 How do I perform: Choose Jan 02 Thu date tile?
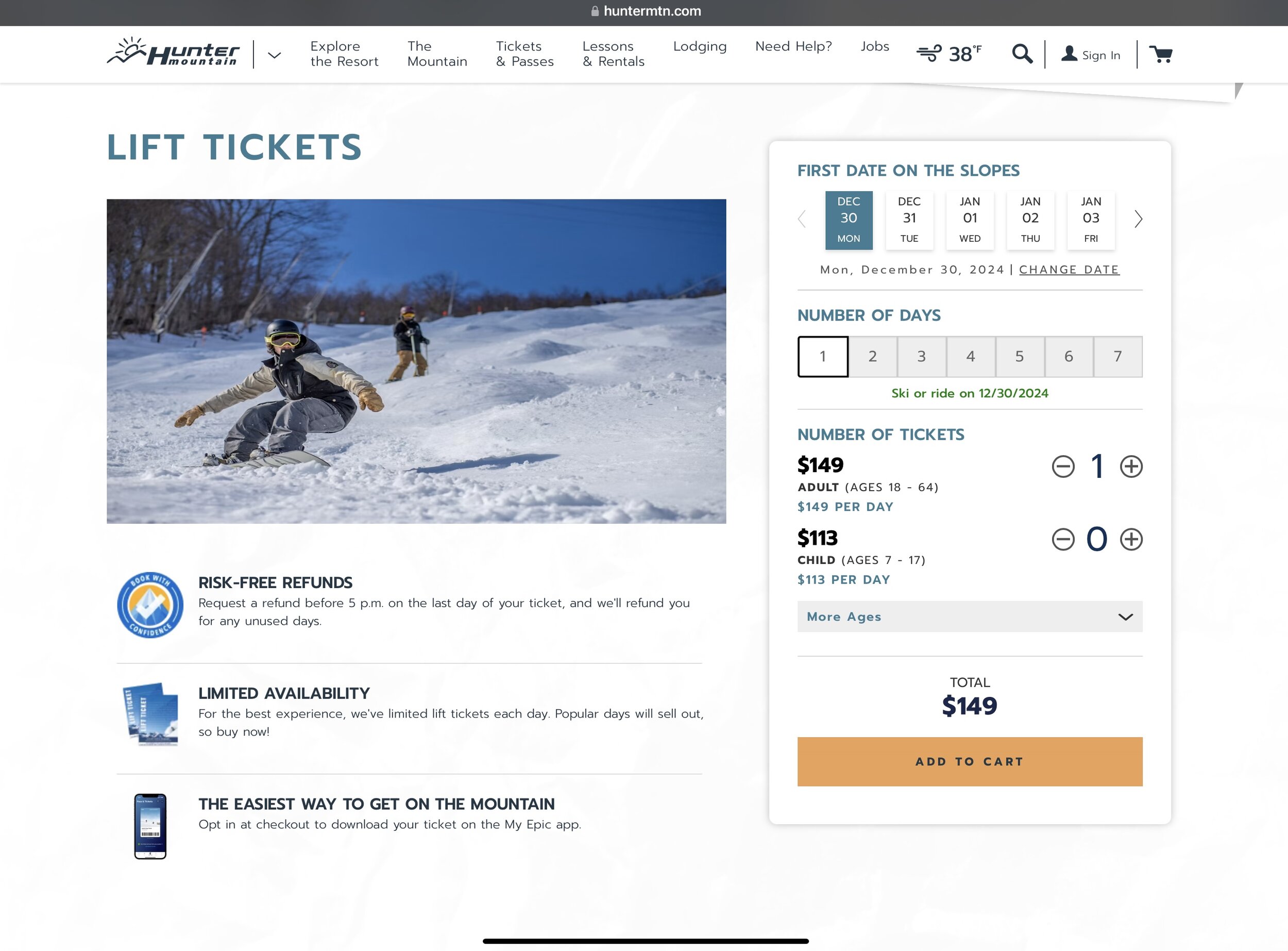[x=1030, y=221]
